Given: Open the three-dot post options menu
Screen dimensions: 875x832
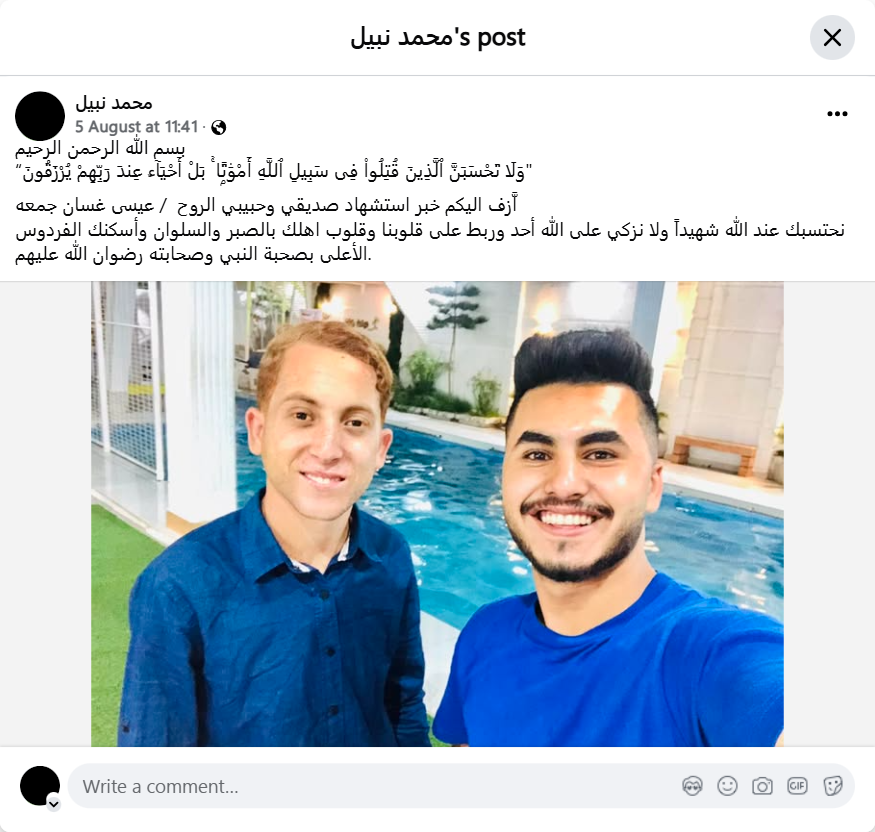Looking at the screenshot, I should 837,114.
